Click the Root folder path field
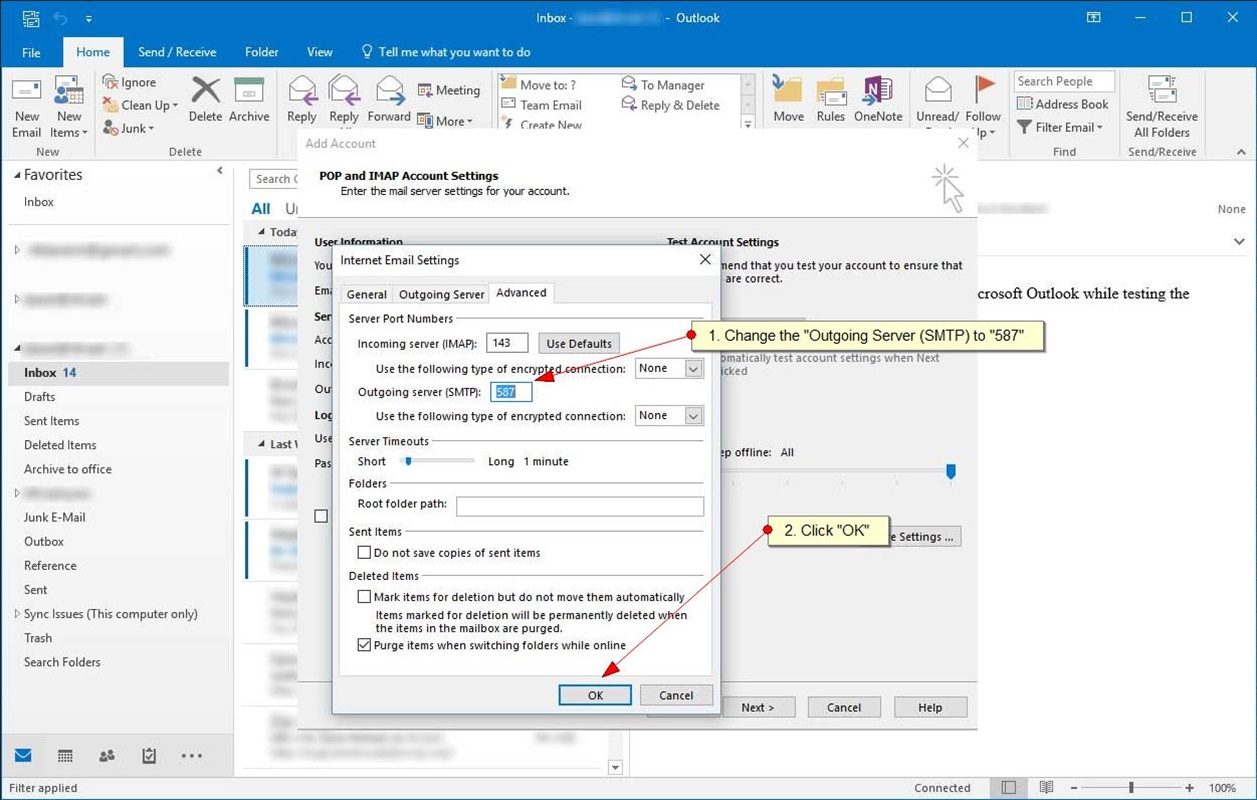The height and width of the screenshot is (800, 1257). click(580, 506)
